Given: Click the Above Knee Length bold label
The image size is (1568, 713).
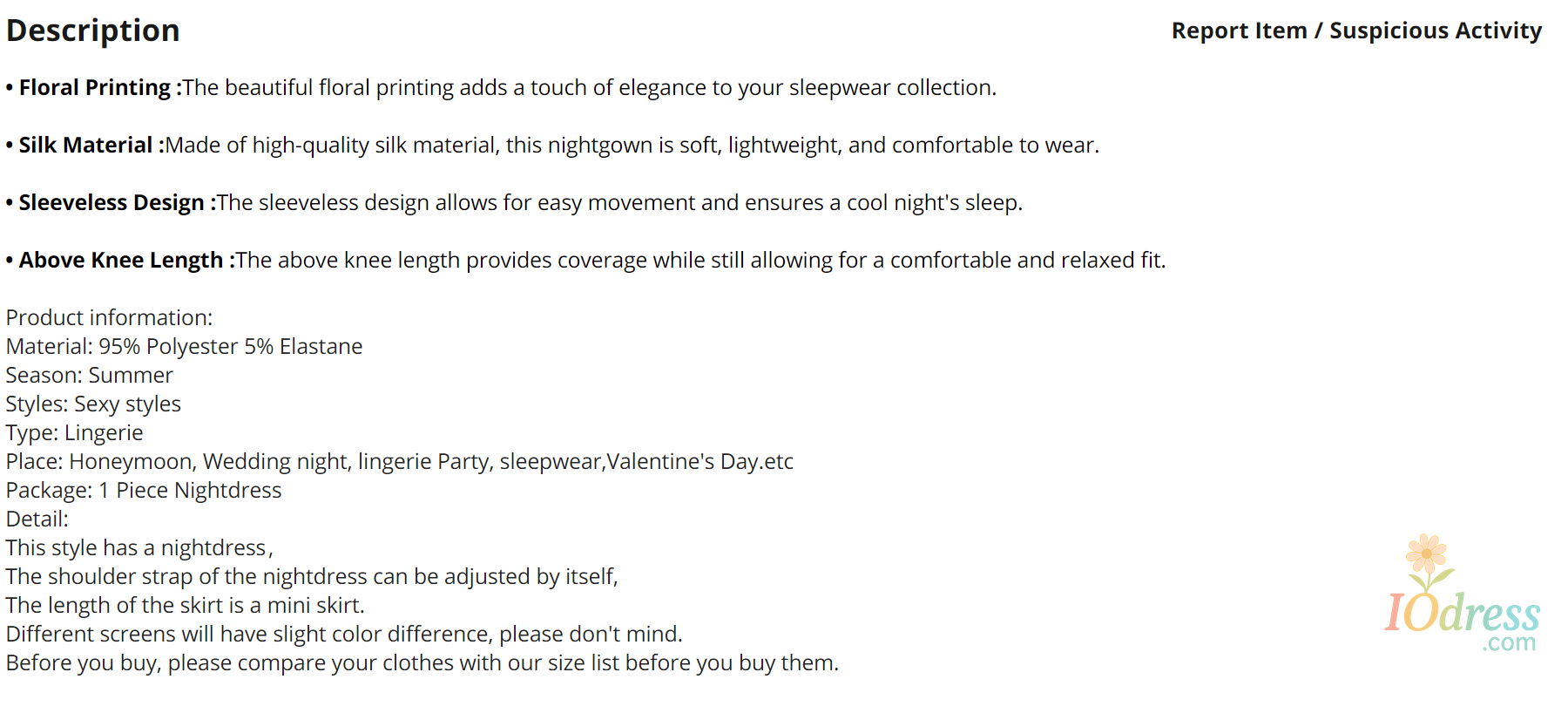Looking at the screenshot, I should (127, 260).
